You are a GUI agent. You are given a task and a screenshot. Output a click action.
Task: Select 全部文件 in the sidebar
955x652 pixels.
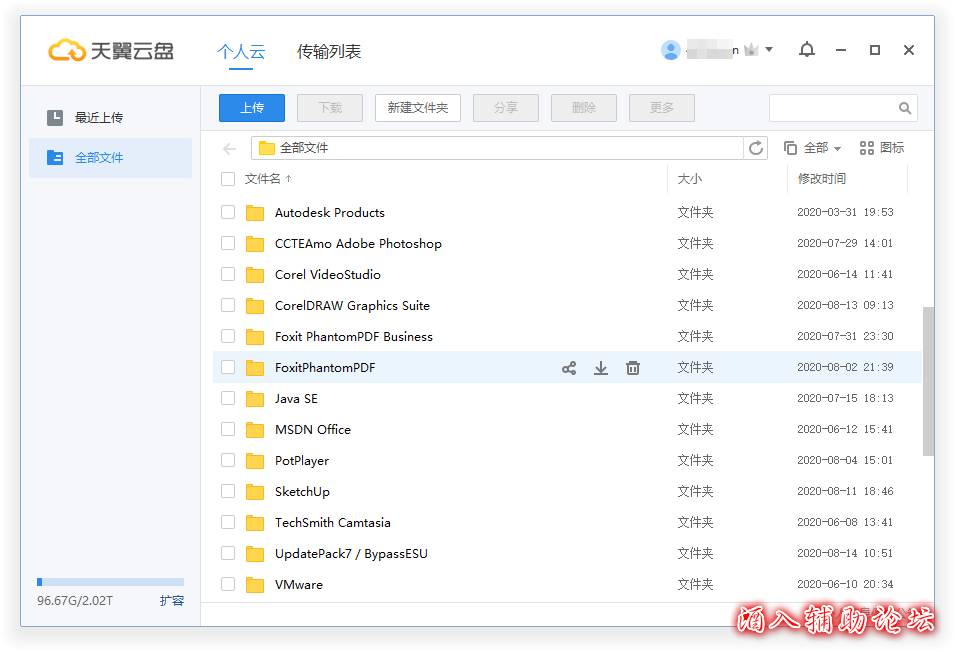110,158
